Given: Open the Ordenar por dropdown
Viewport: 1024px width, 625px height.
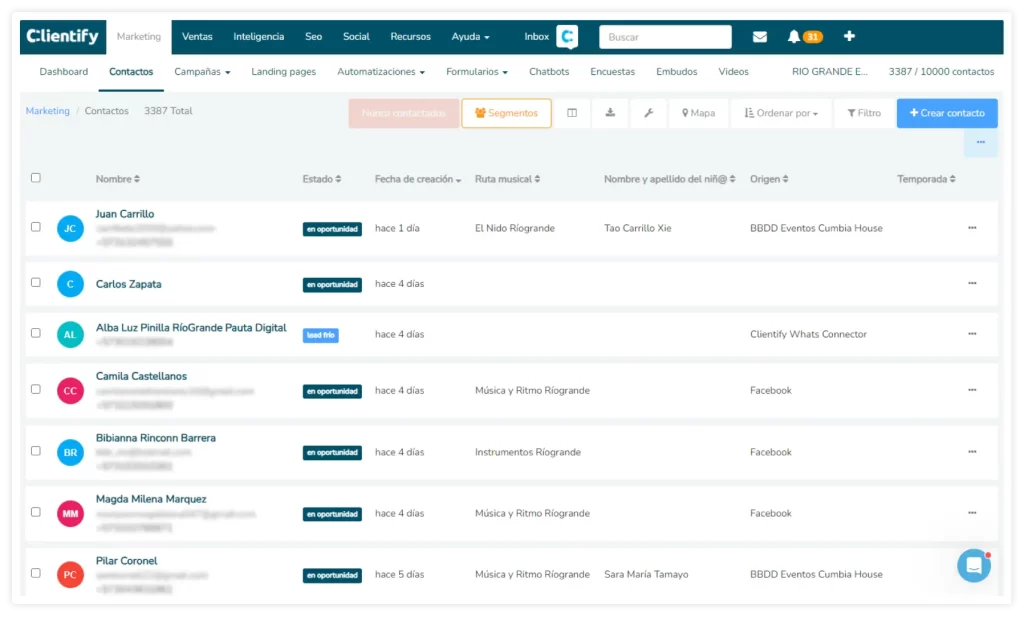Looking at the screenshot, I should [781, 113].
